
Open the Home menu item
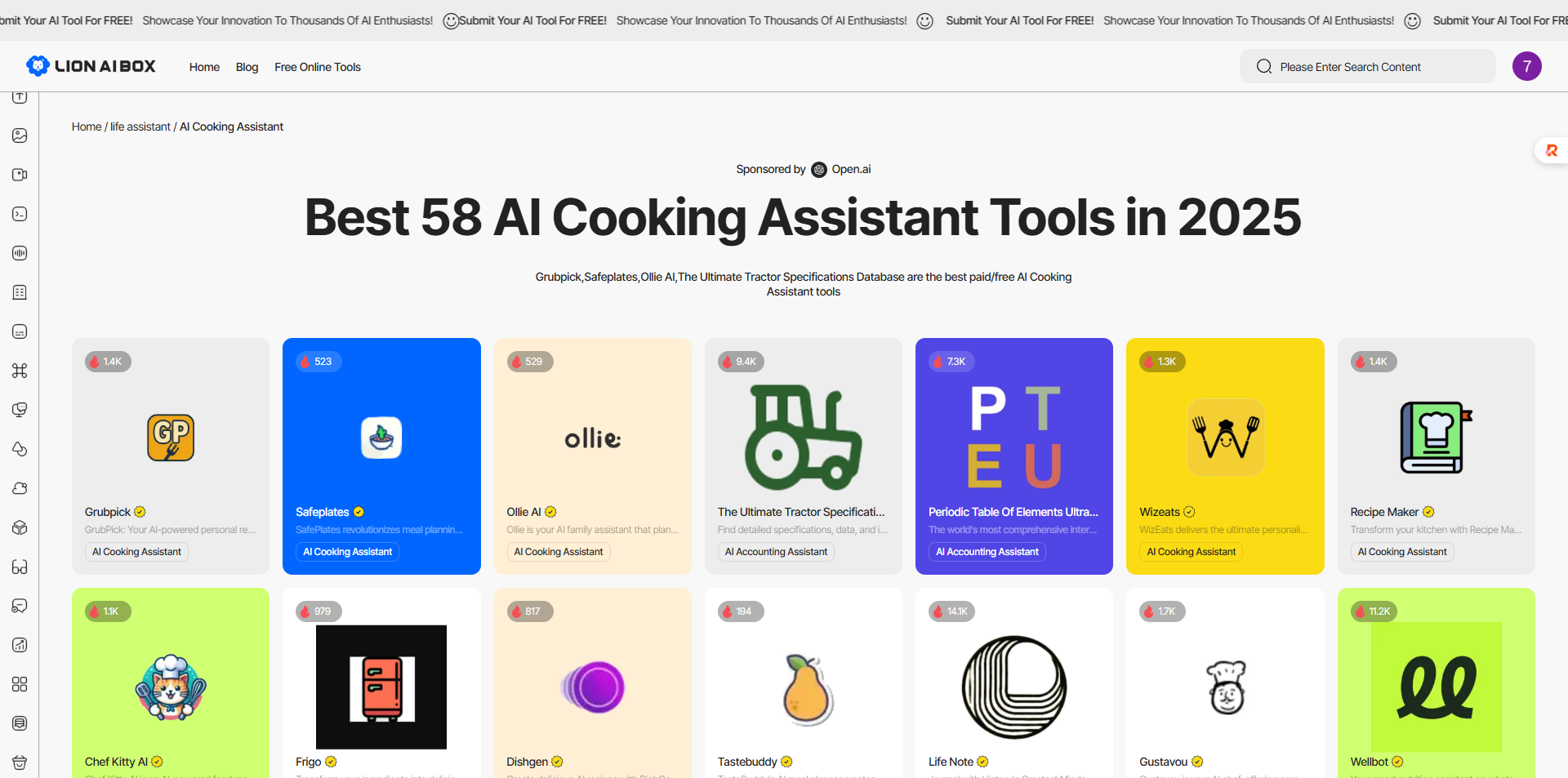tap(204, 67)
